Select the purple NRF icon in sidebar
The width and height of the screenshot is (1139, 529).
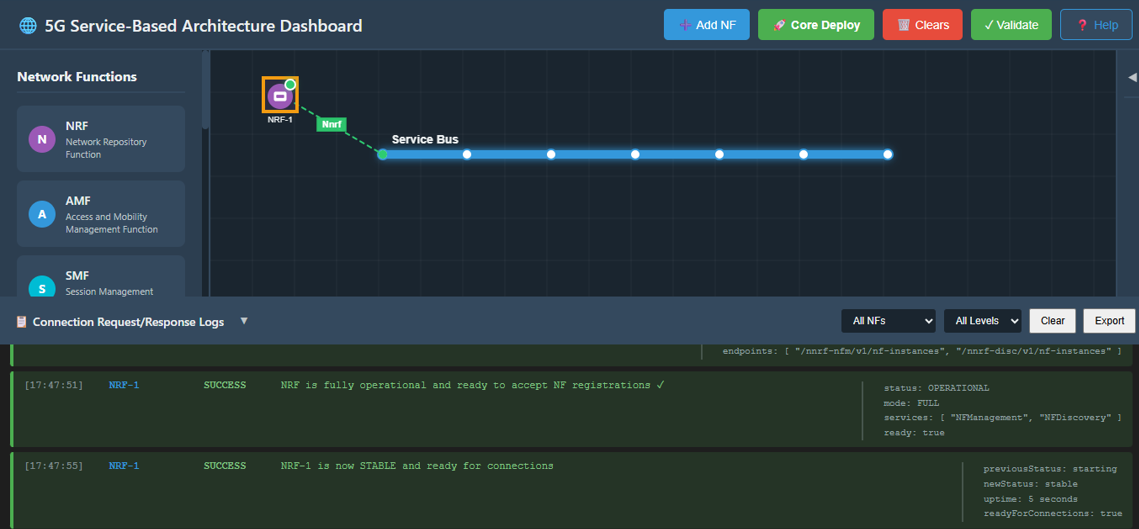click(42, 139)
